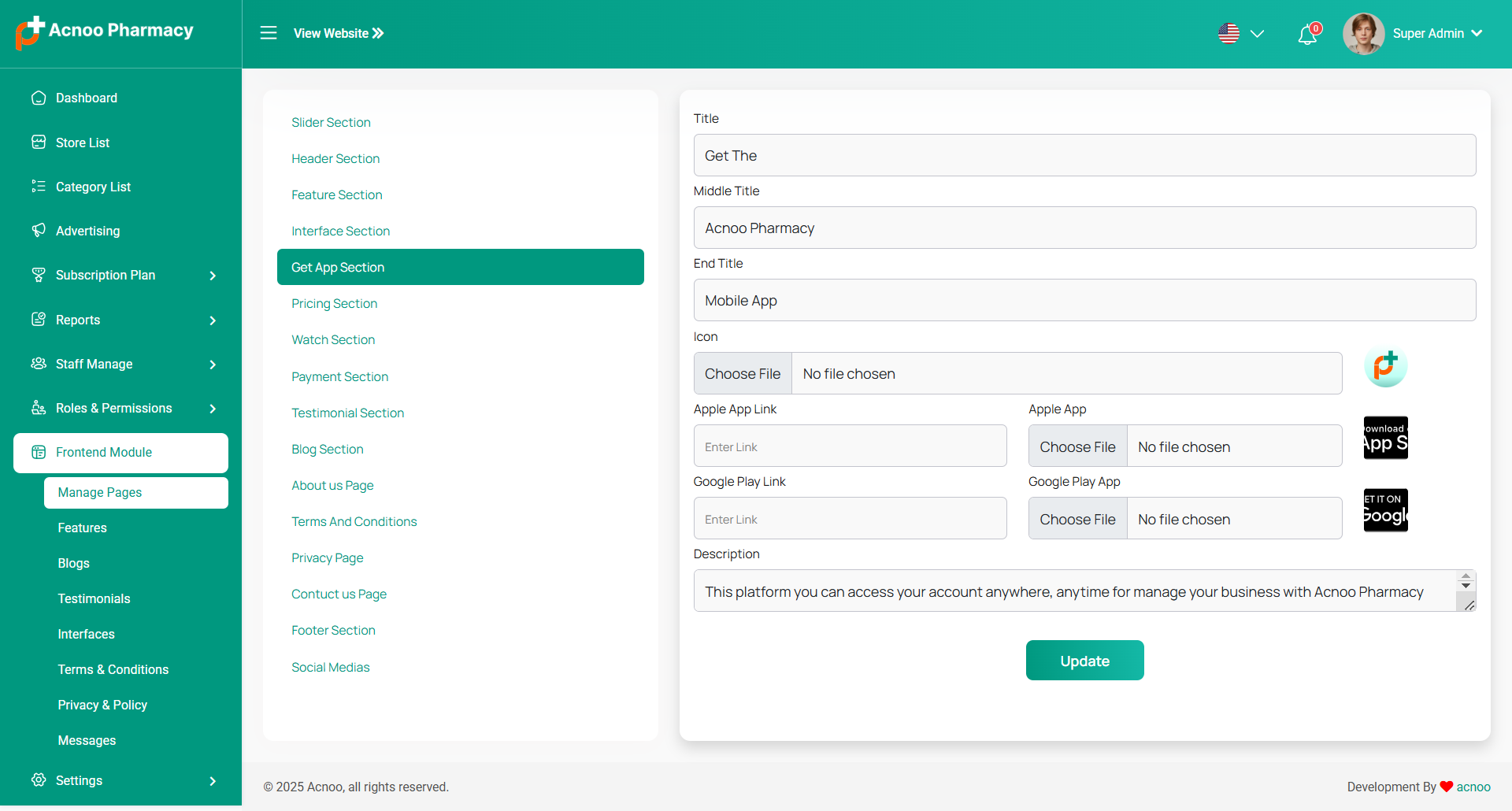
Task: Click the Category List icon
Action: click(x=39, y=187)
